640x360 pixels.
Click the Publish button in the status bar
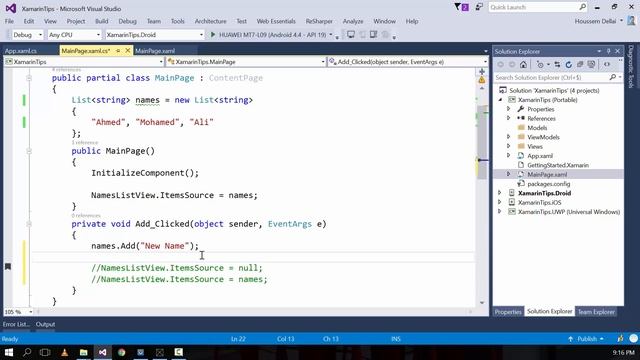[586, 339]
